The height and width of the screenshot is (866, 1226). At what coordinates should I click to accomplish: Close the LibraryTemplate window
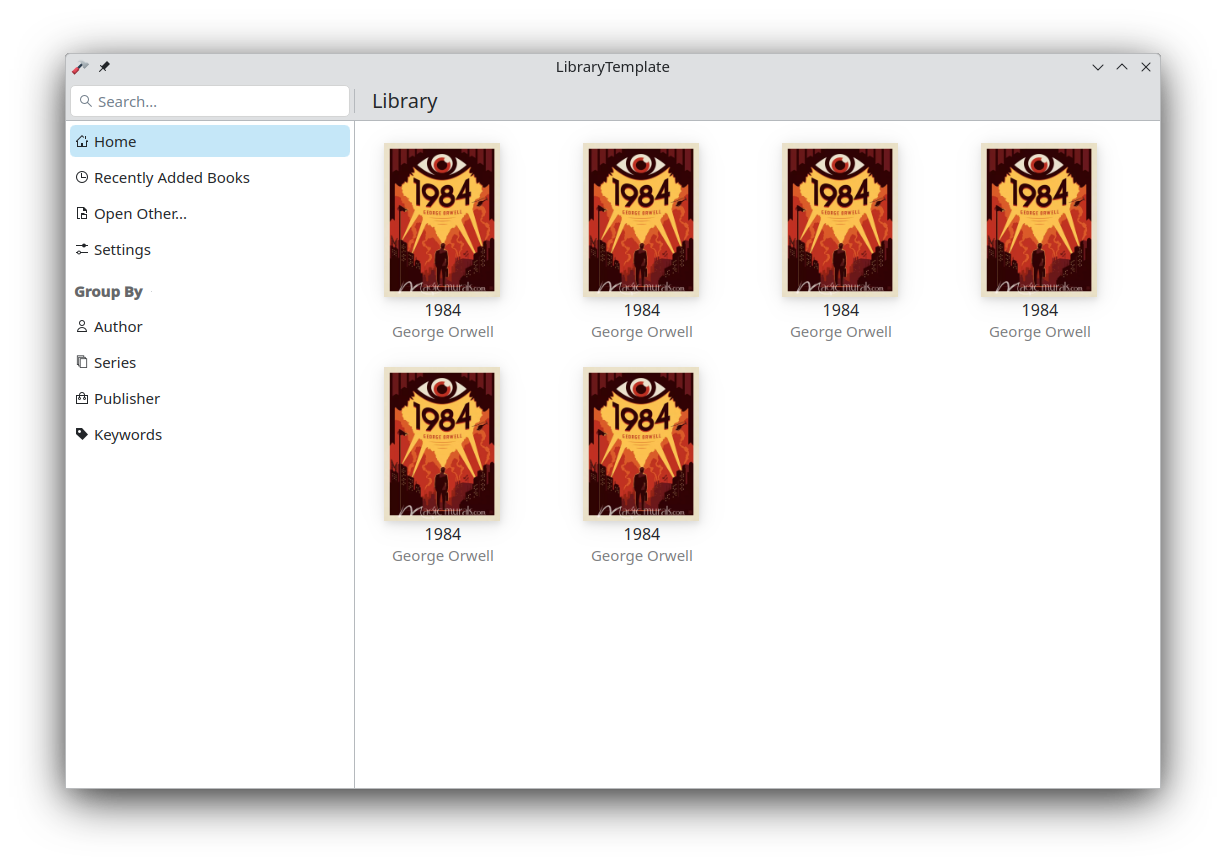pyautogui.click(x=1146, y=67)
